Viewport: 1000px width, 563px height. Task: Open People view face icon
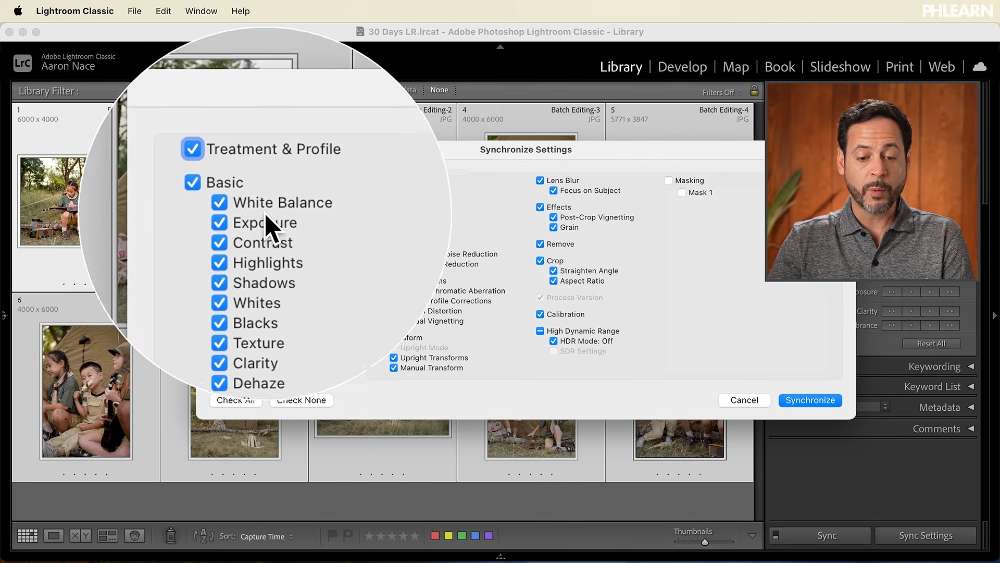[x=134, y=536]
